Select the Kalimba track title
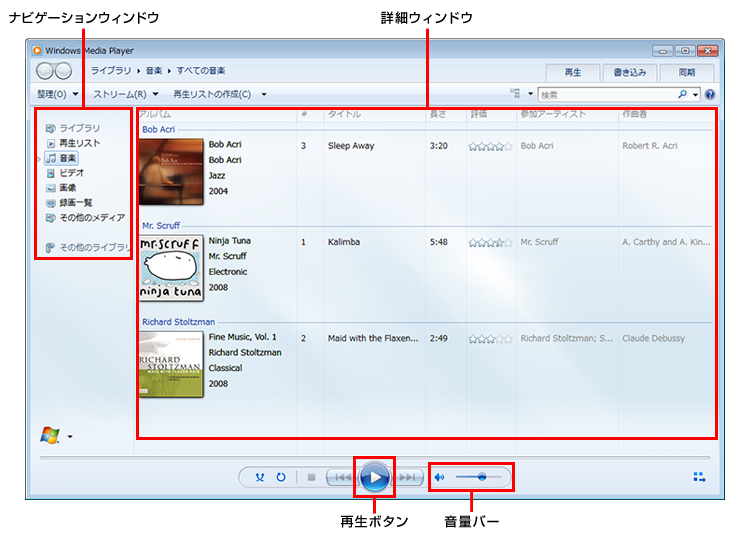 coord(343,242)
